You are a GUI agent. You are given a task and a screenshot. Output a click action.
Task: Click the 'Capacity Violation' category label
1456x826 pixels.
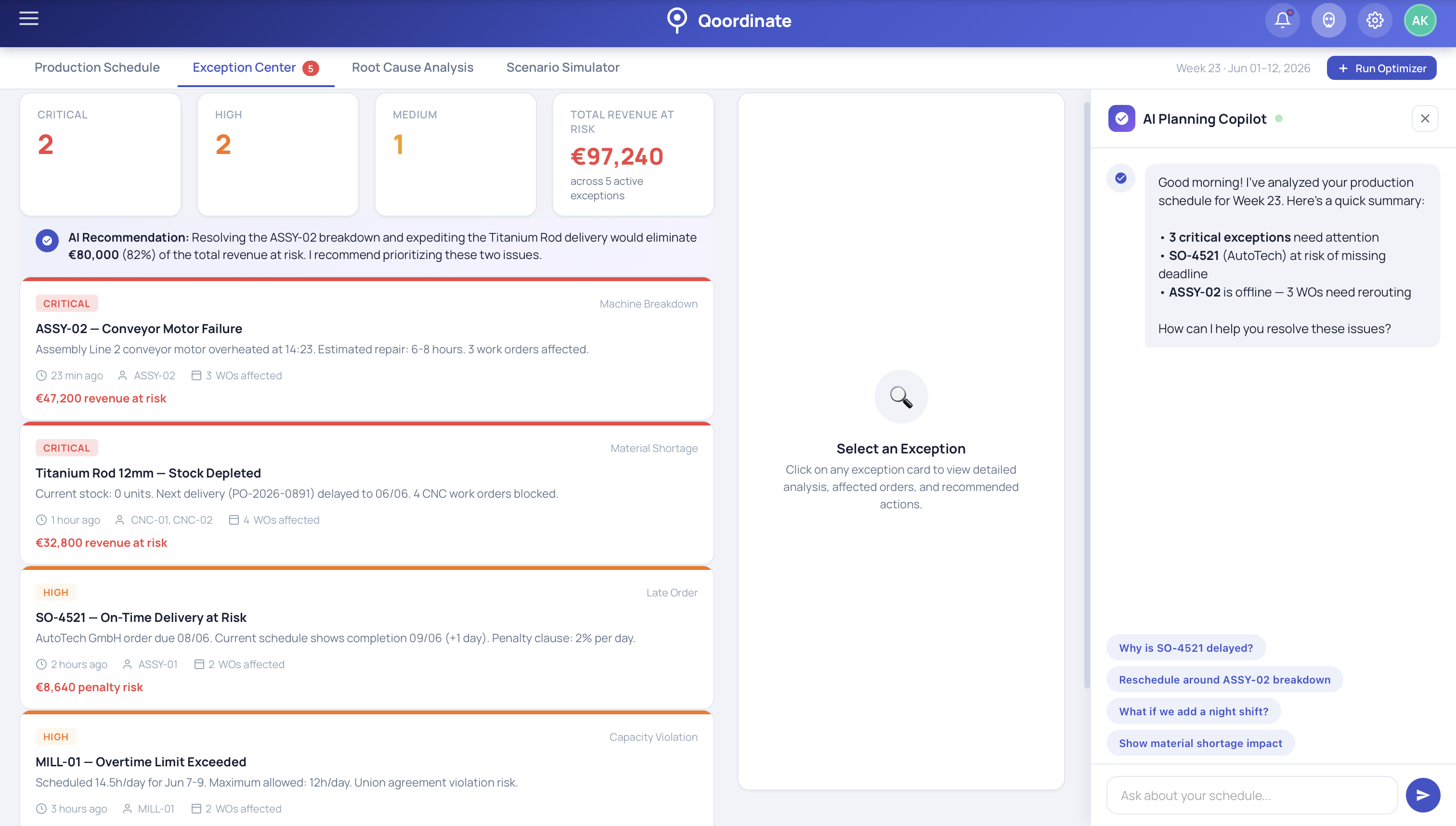pos(653,737)
